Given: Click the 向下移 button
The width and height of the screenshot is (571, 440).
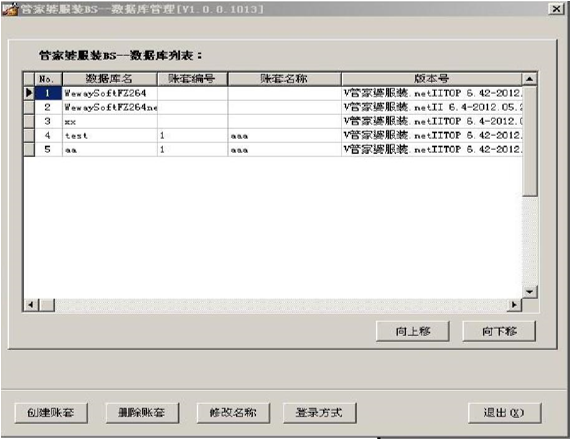Looking at the screenshot, I should pos(499,331).
